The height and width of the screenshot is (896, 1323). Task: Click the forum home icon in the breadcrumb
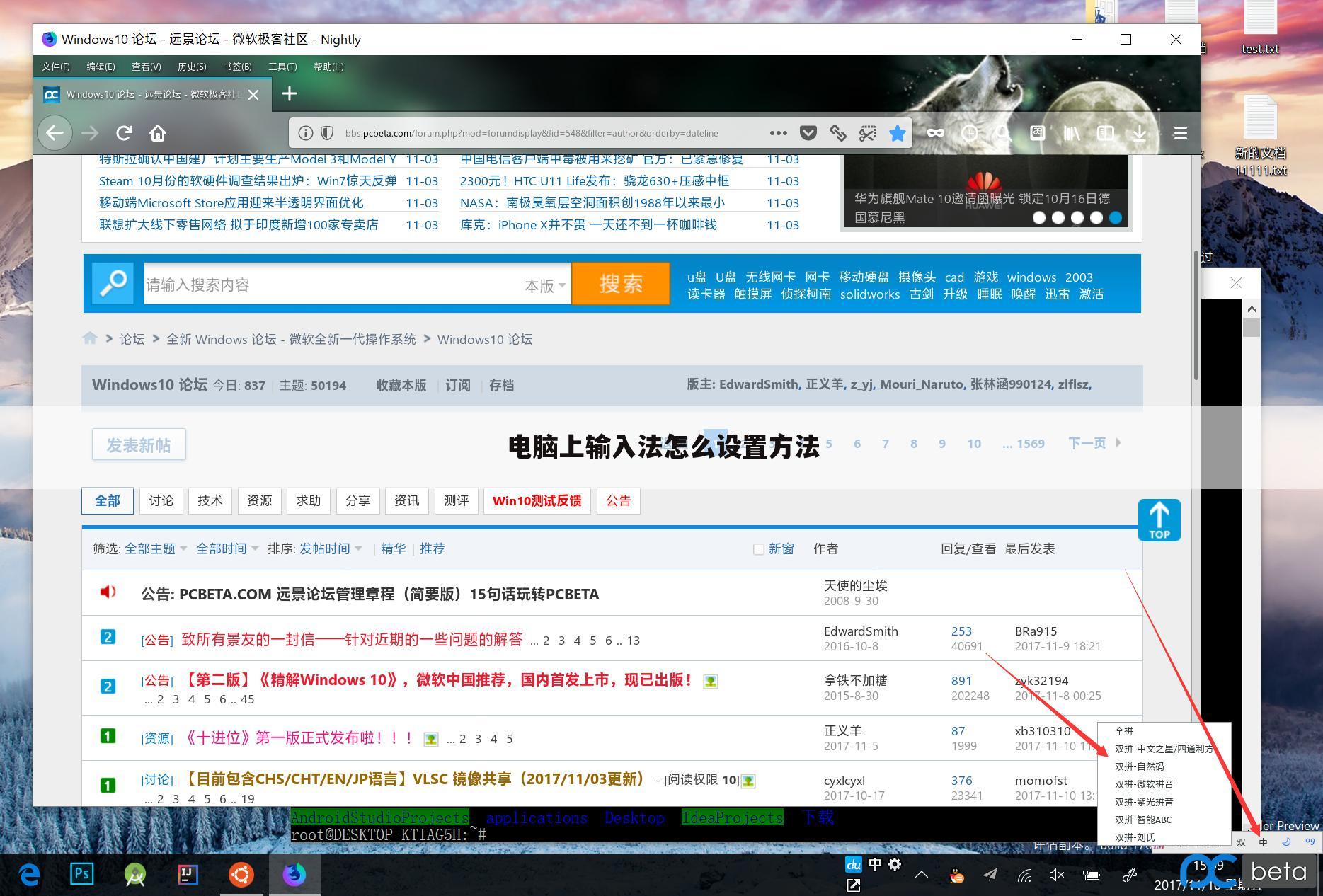[x=89, y=338]
